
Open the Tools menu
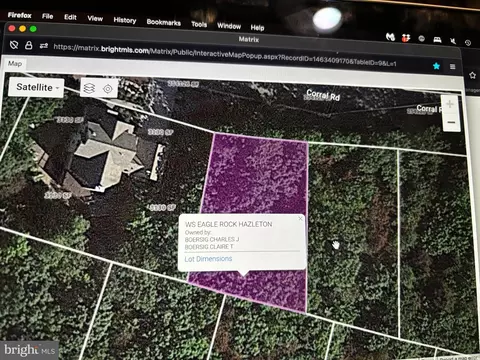(199, 24)
